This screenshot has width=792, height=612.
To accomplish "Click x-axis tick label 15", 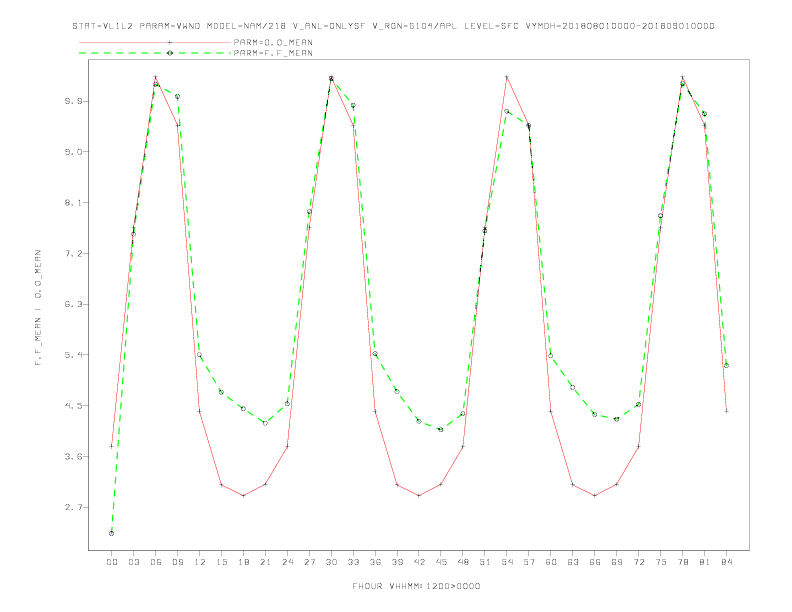I will (x=221, y=562).
